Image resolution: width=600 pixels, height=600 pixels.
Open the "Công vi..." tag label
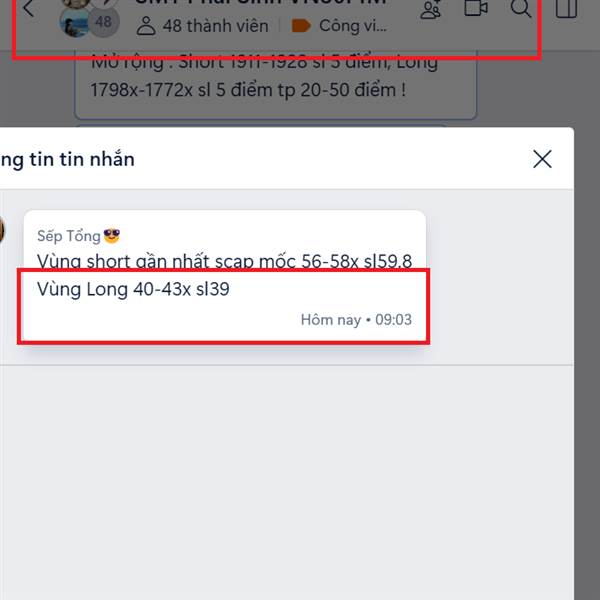pos(352,26)
